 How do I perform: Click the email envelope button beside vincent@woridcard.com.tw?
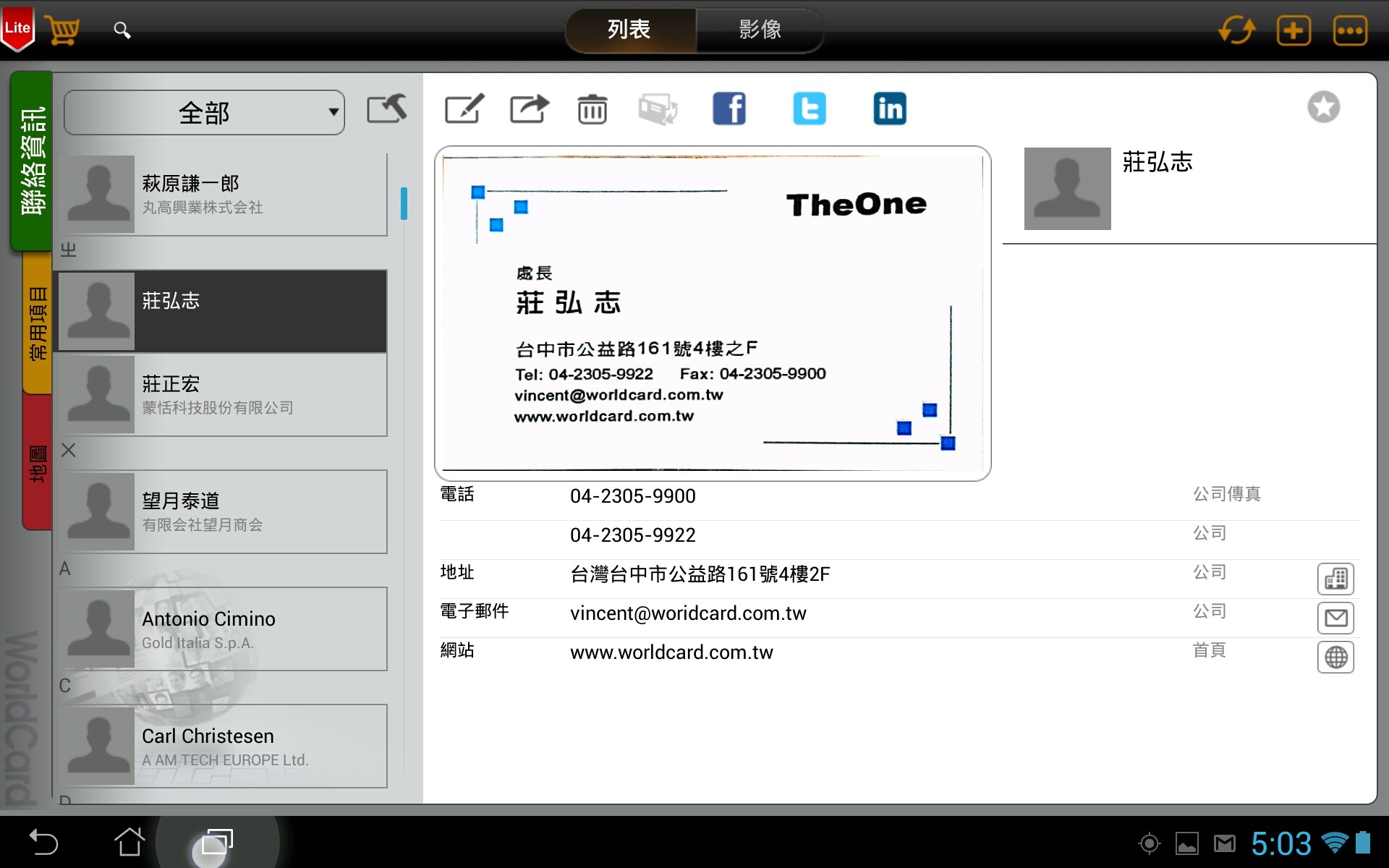coord(1335,618)
